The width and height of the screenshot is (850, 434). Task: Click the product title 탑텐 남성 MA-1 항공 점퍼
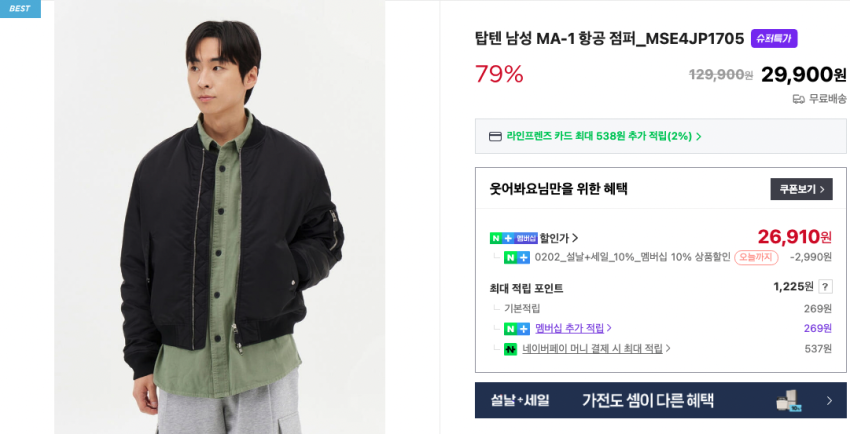click(x=609, y=39)
